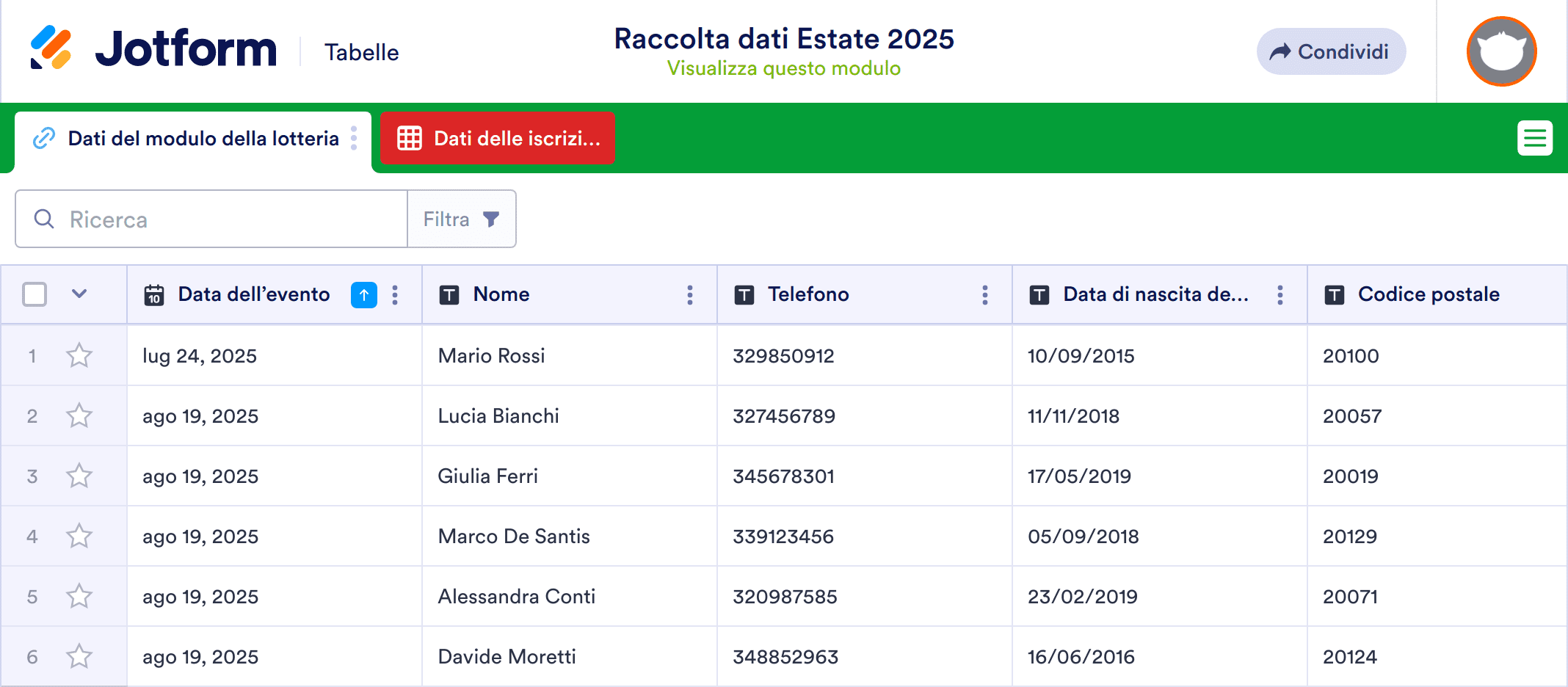Open Telefono column options dots
The width and height of the screenshot is (1568, 687).
click(985, 295)
